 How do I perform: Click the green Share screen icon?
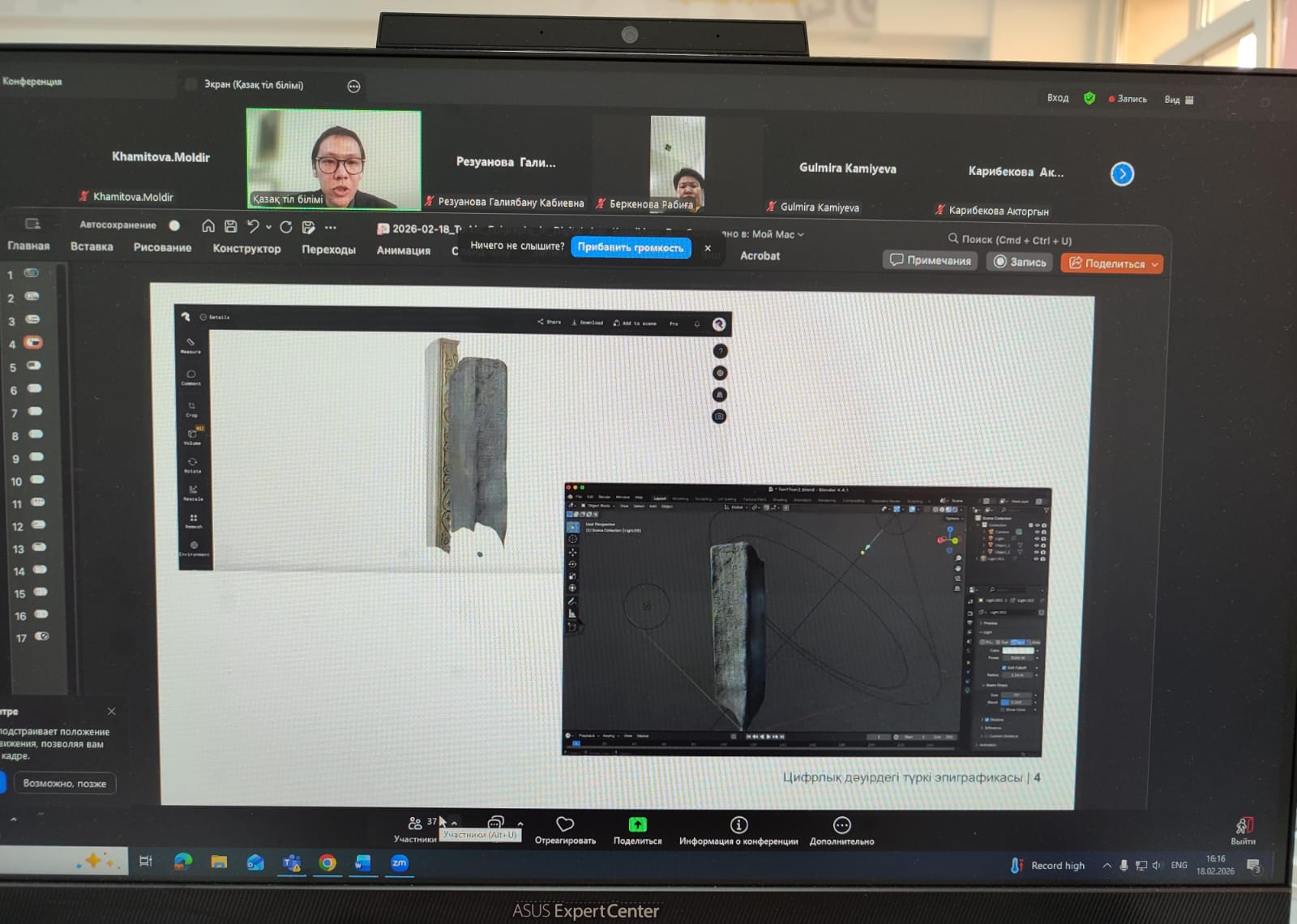point(637,824)
